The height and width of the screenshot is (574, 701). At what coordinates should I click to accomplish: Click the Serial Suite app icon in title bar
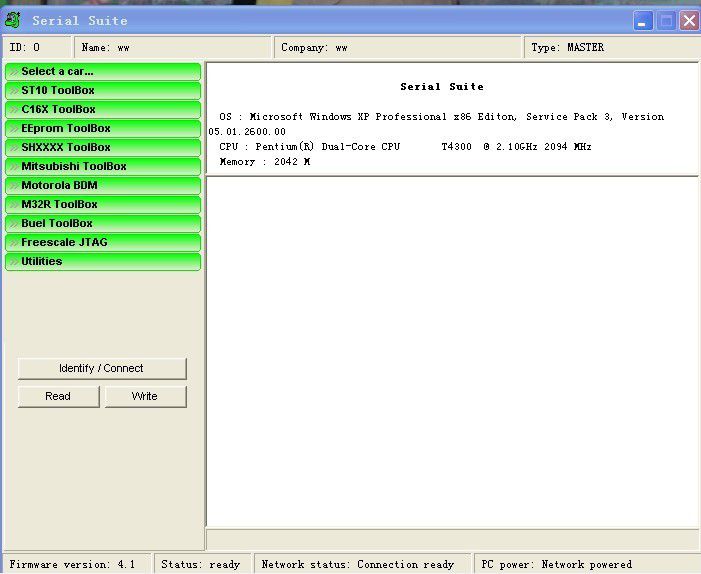(13, 20)
